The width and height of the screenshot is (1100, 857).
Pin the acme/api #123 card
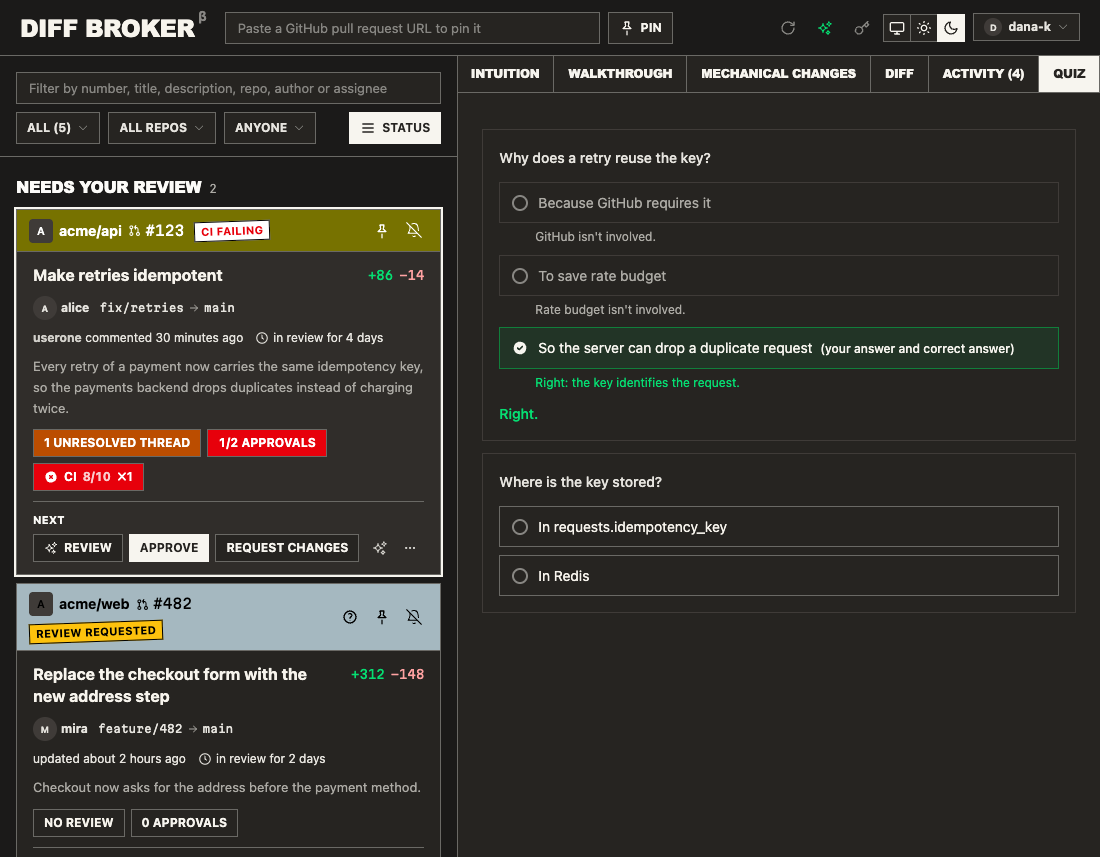(x=382, y=231)
